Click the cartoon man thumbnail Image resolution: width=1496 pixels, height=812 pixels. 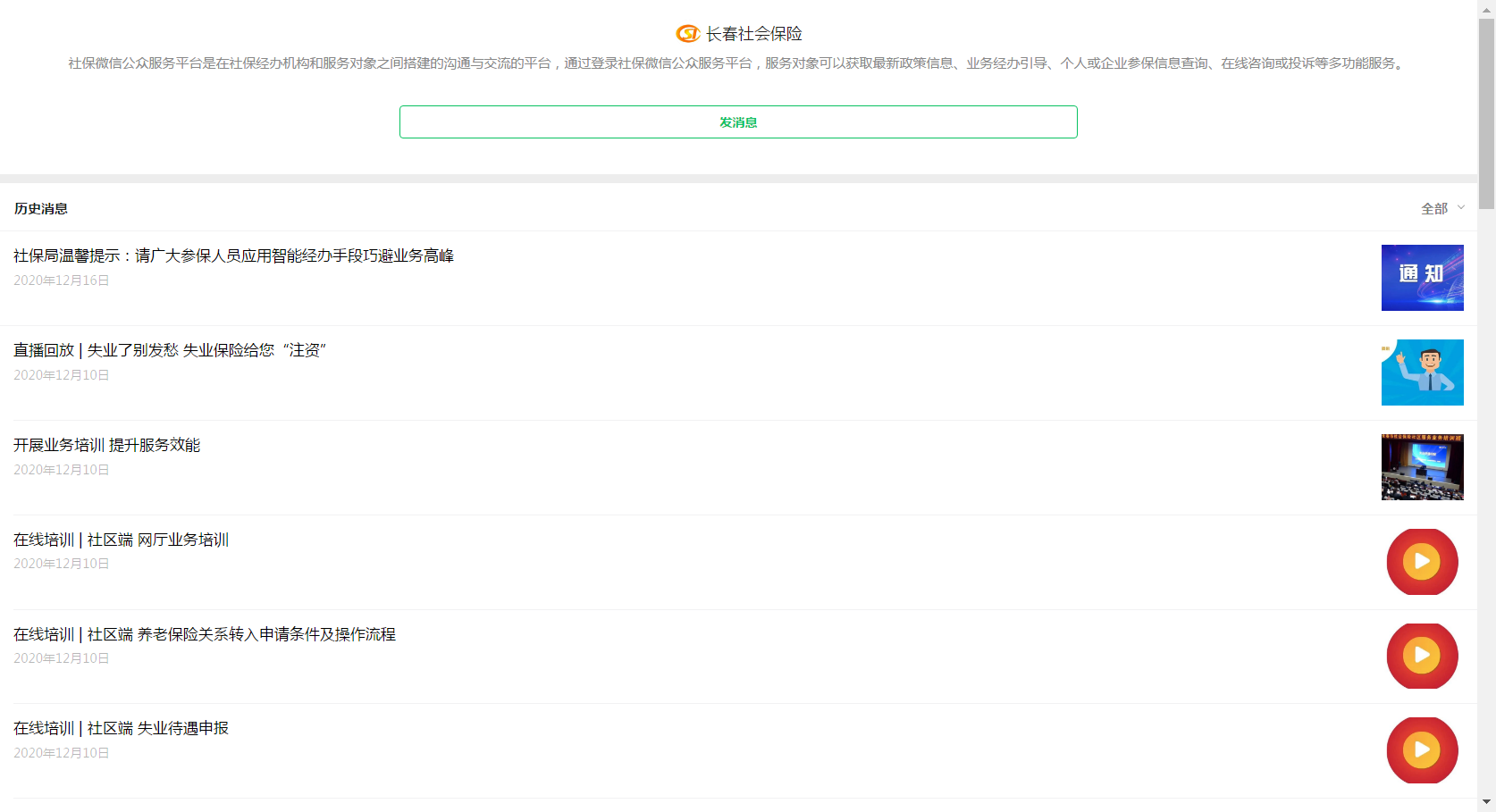point(1422,373)
